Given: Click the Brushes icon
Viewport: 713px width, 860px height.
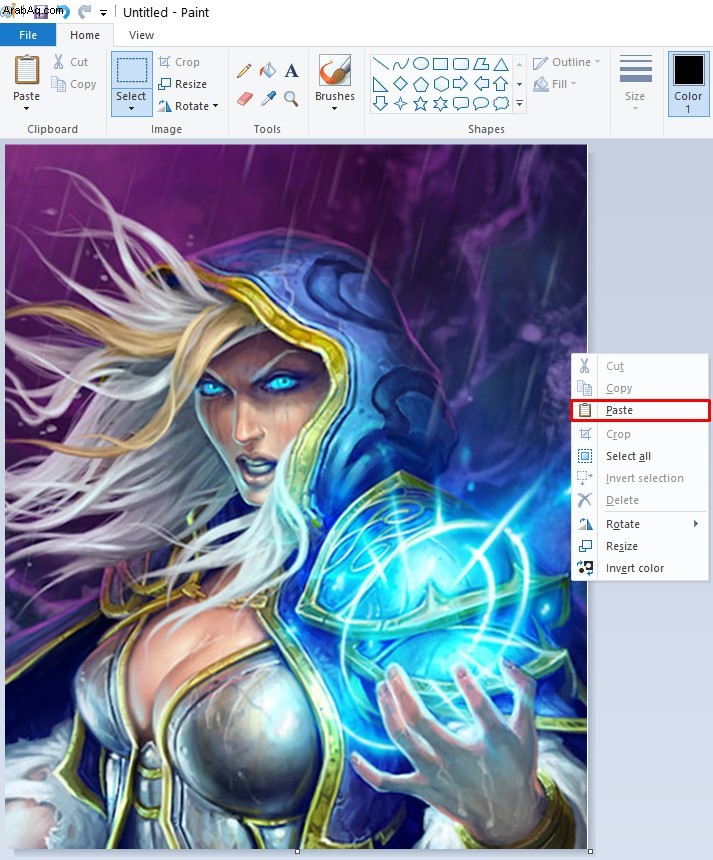Looking at the screenshot, I should click(335, 70).
